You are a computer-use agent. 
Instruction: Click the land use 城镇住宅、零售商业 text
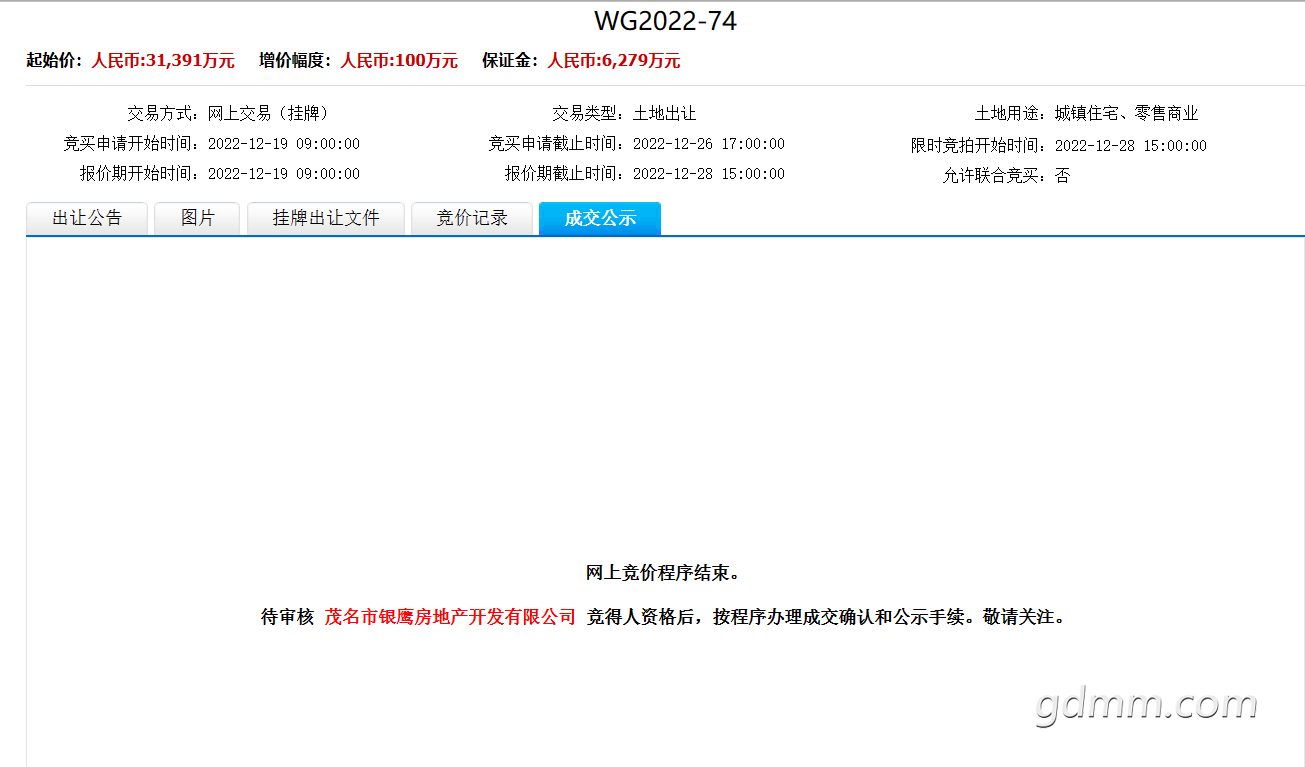(x=1126, y=114)
